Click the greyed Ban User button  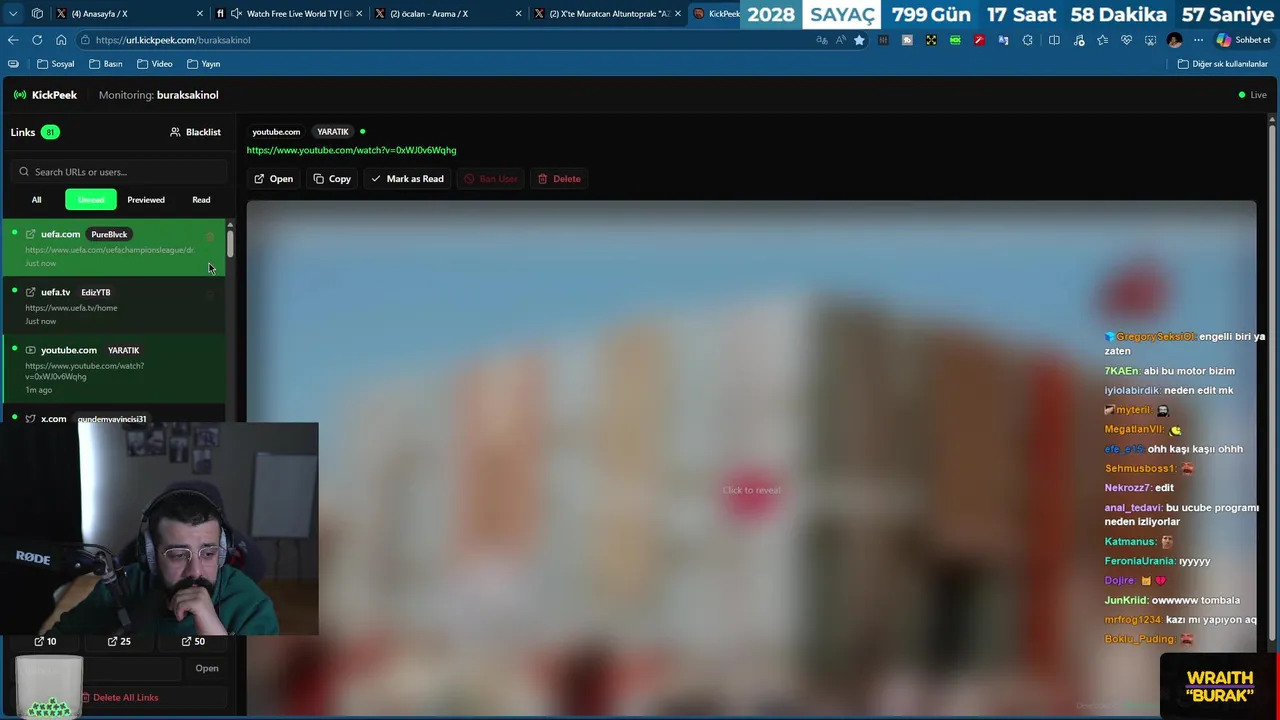[490, 179]
